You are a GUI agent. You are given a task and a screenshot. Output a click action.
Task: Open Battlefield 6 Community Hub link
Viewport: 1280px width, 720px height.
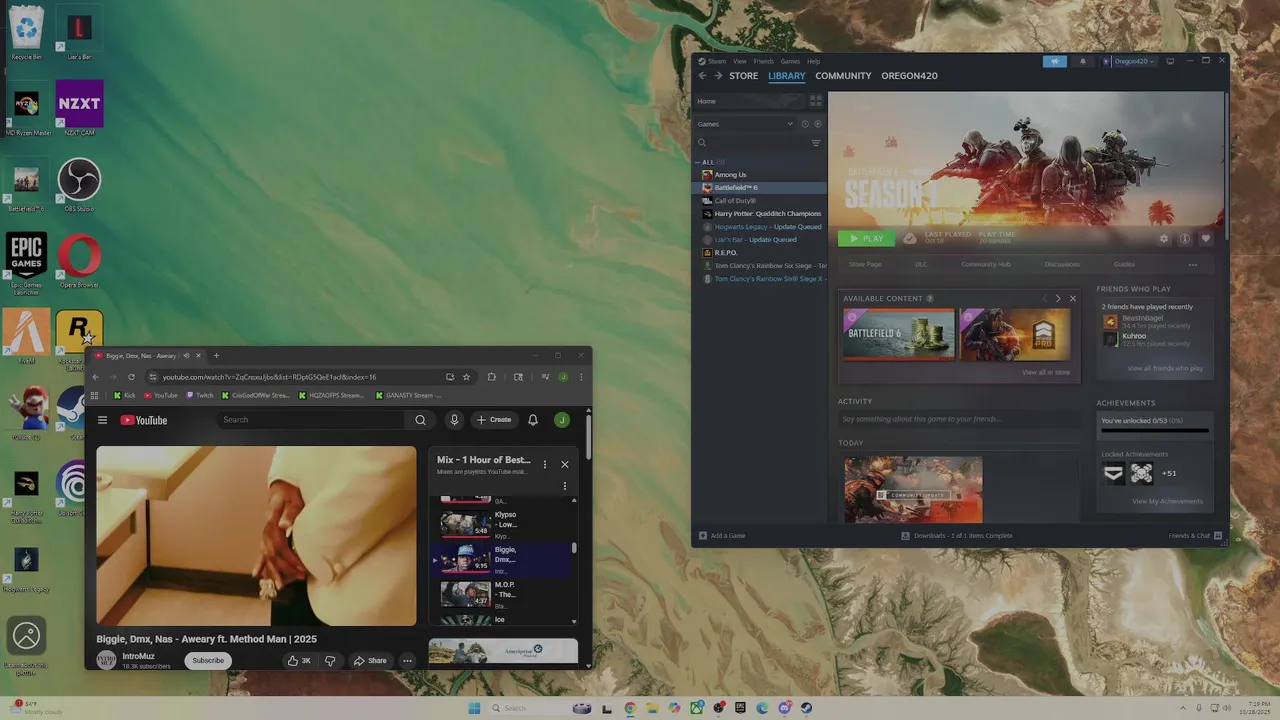click(986, 265)
